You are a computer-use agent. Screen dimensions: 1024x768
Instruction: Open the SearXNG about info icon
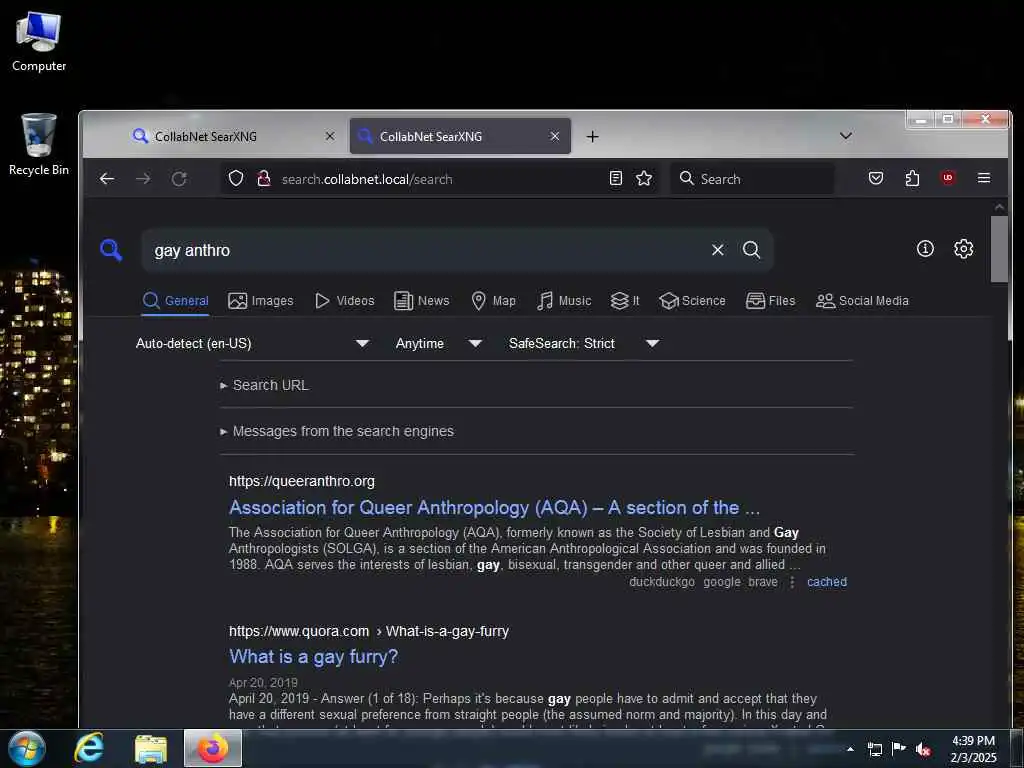pyautogui.click(x=925, y=249)
